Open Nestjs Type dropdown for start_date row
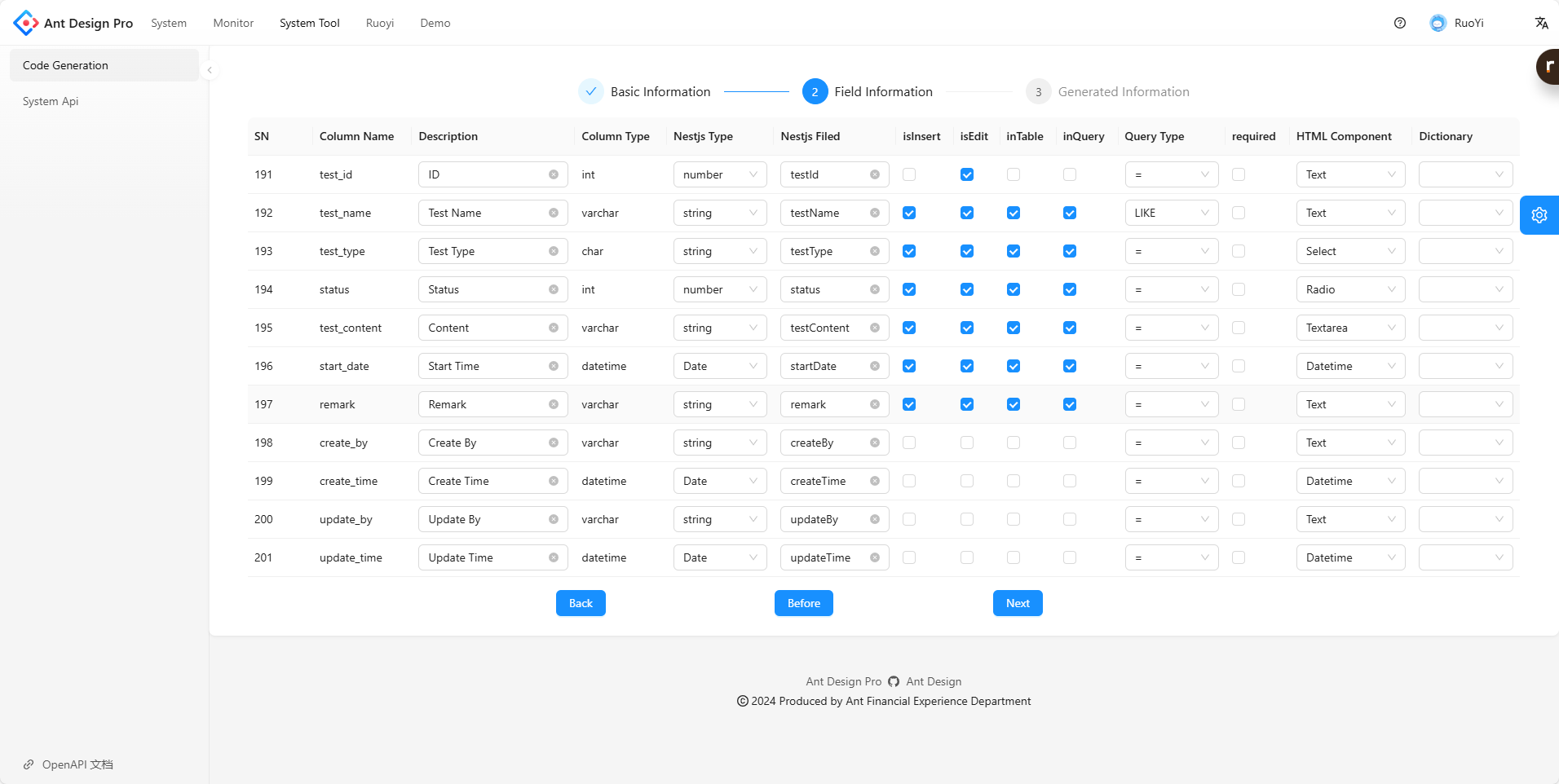 pyautogui.click(x=719, y=366)
